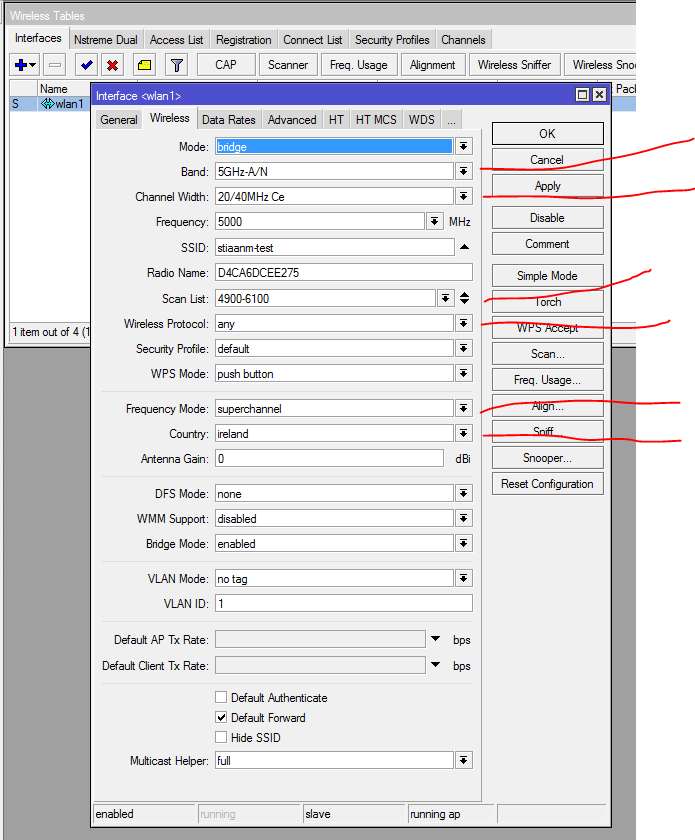
Task: Open the Security Profiles tab
Action: pyautogui.click(x=392, y=40)
